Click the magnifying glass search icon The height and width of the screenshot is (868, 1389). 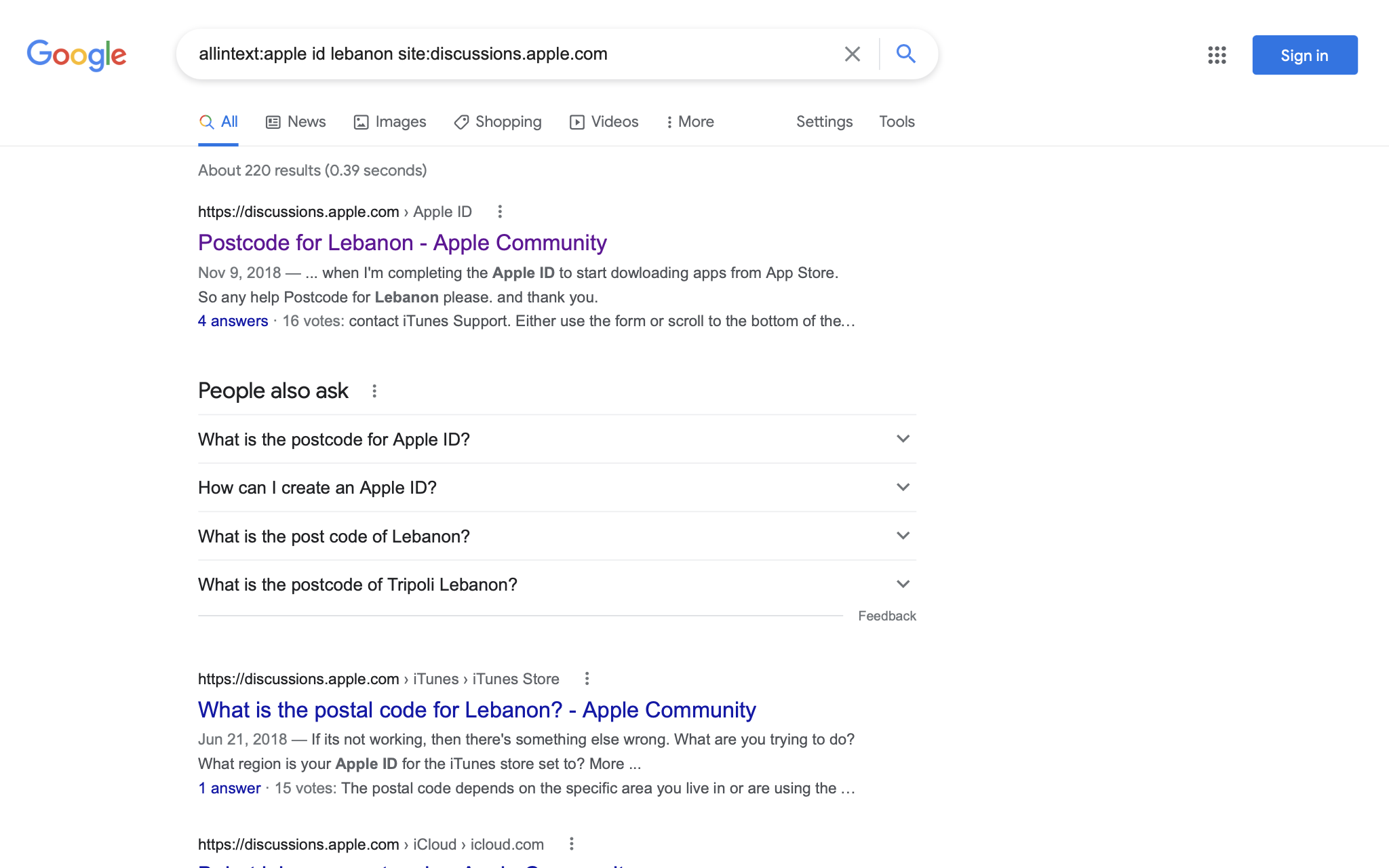pos(906,54)
